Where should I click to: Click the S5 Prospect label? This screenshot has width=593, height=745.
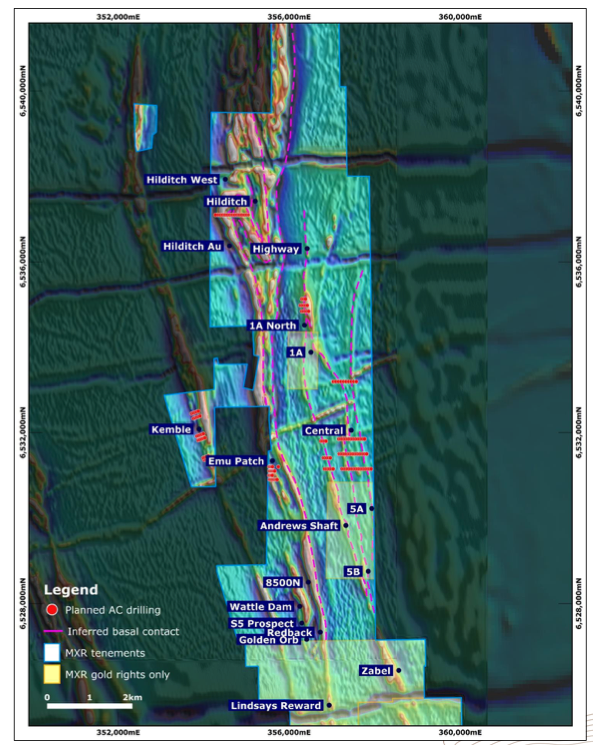point(262,623)
